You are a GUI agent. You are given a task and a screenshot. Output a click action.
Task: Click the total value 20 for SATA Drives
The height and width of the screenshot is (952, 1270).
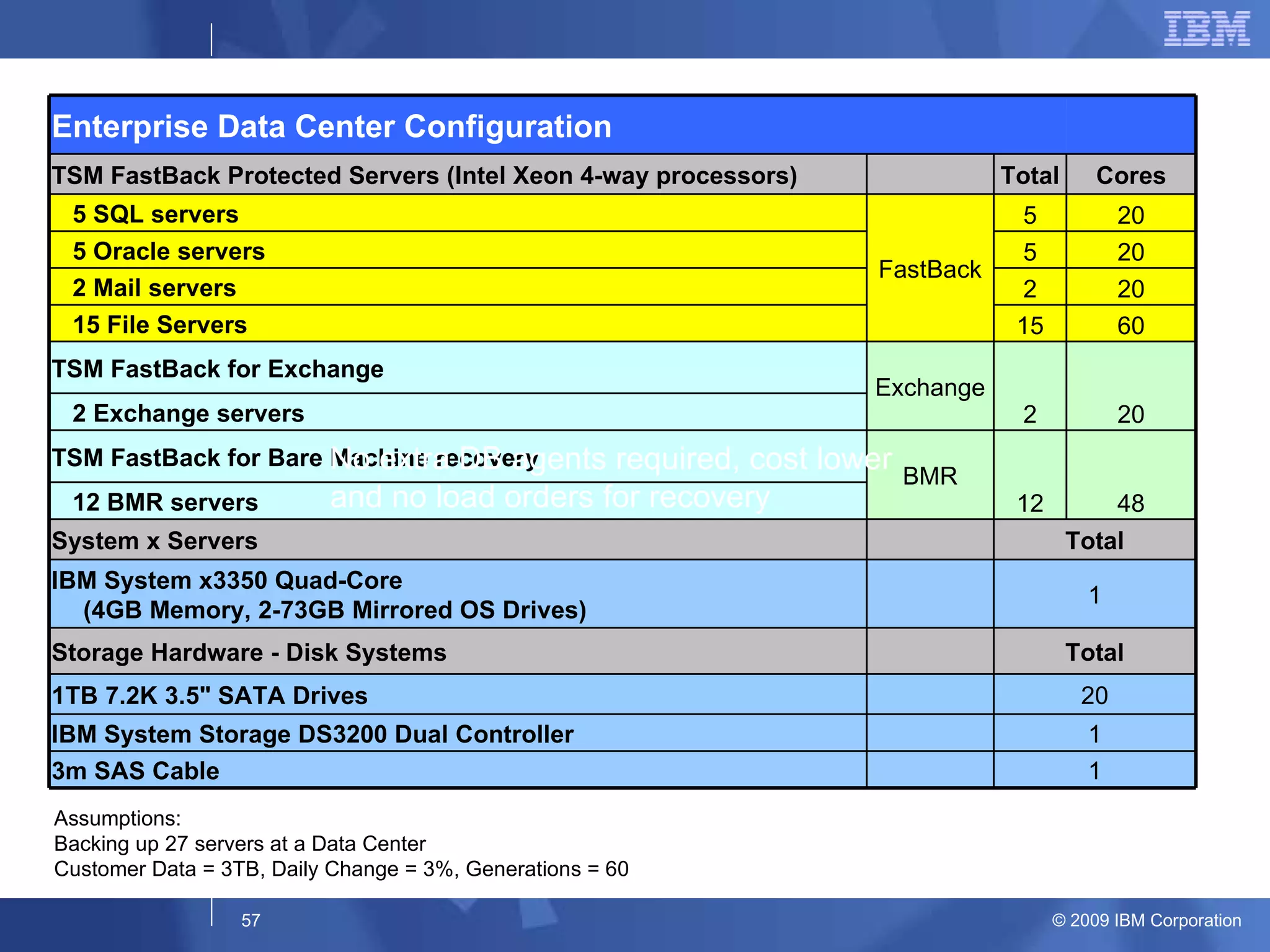click(x=1095, y=696)
